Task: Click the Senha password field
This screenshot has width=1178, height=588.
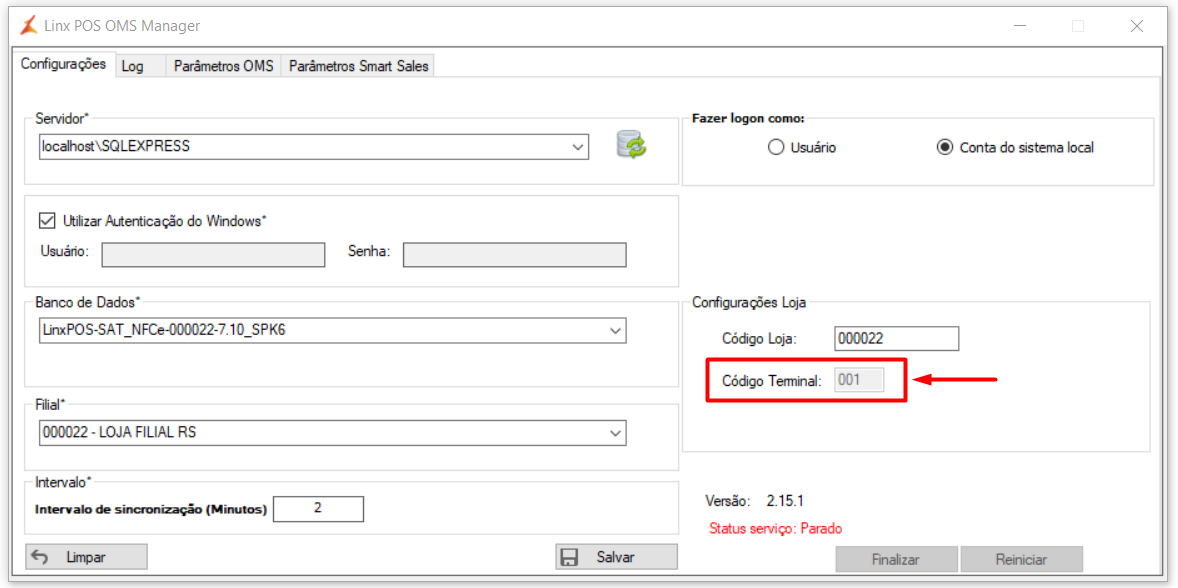Action: 515,255
